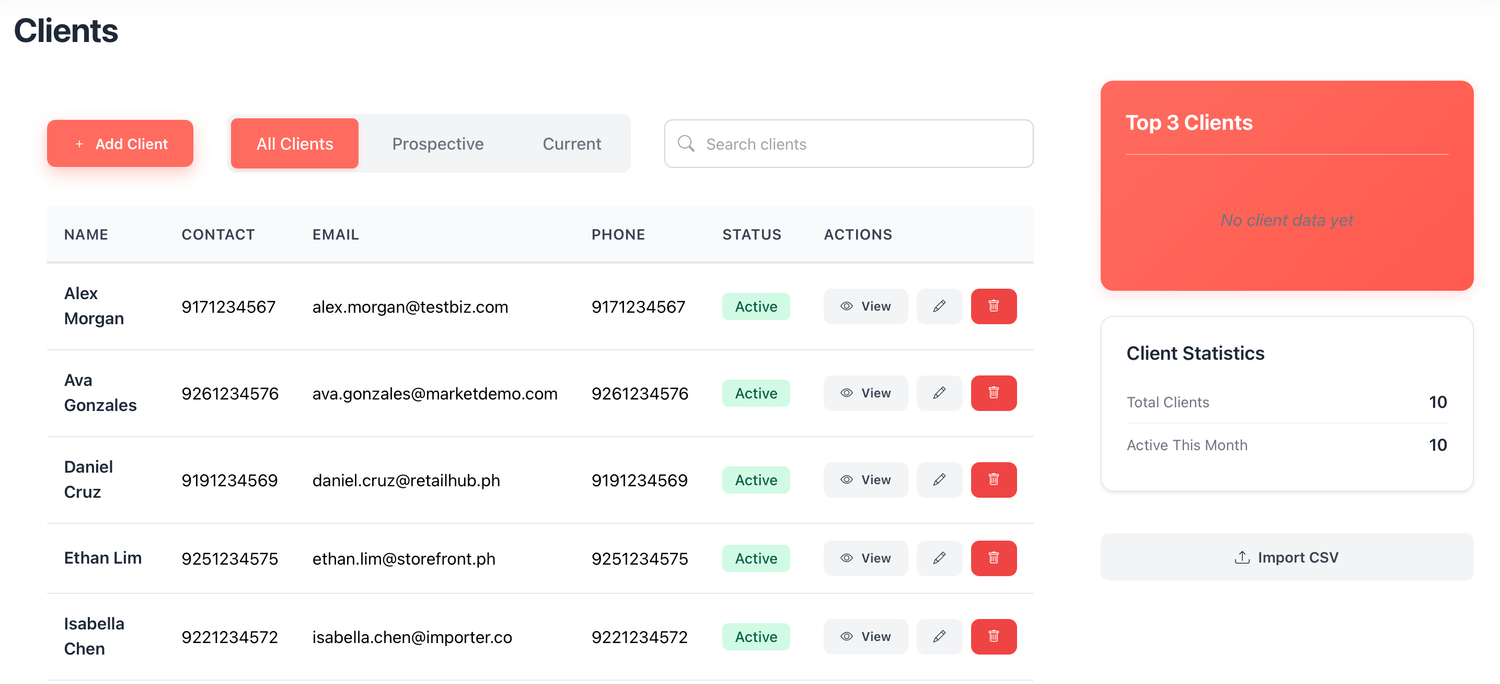The image size is (1500, 684).
Task: Switch to the Prospective clients tab
Action: tap(437, 144)
